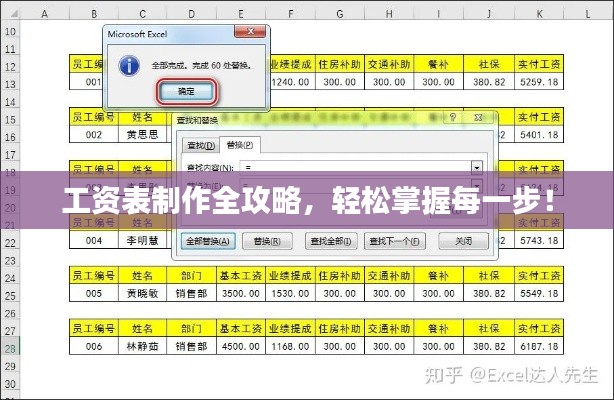Select the cell containing 林静茹

143,346
